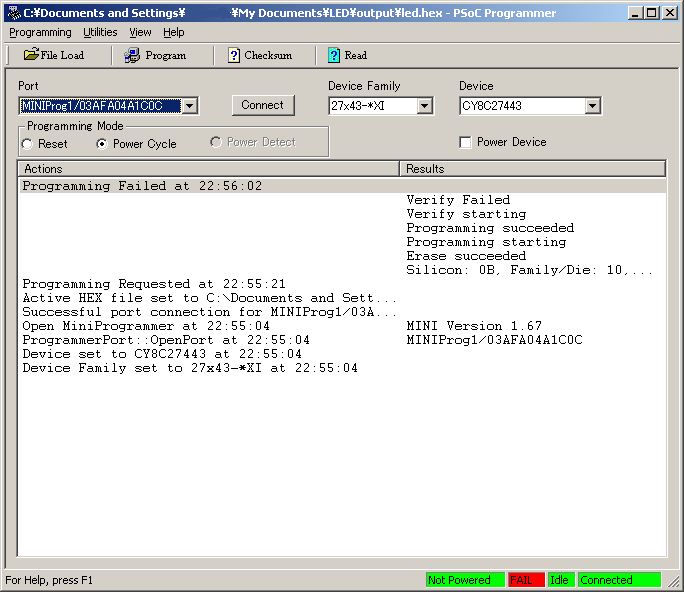The width and height of the screenshot is (684, 592).
Task: Open the Utilities menu
Action: point(100,32)
